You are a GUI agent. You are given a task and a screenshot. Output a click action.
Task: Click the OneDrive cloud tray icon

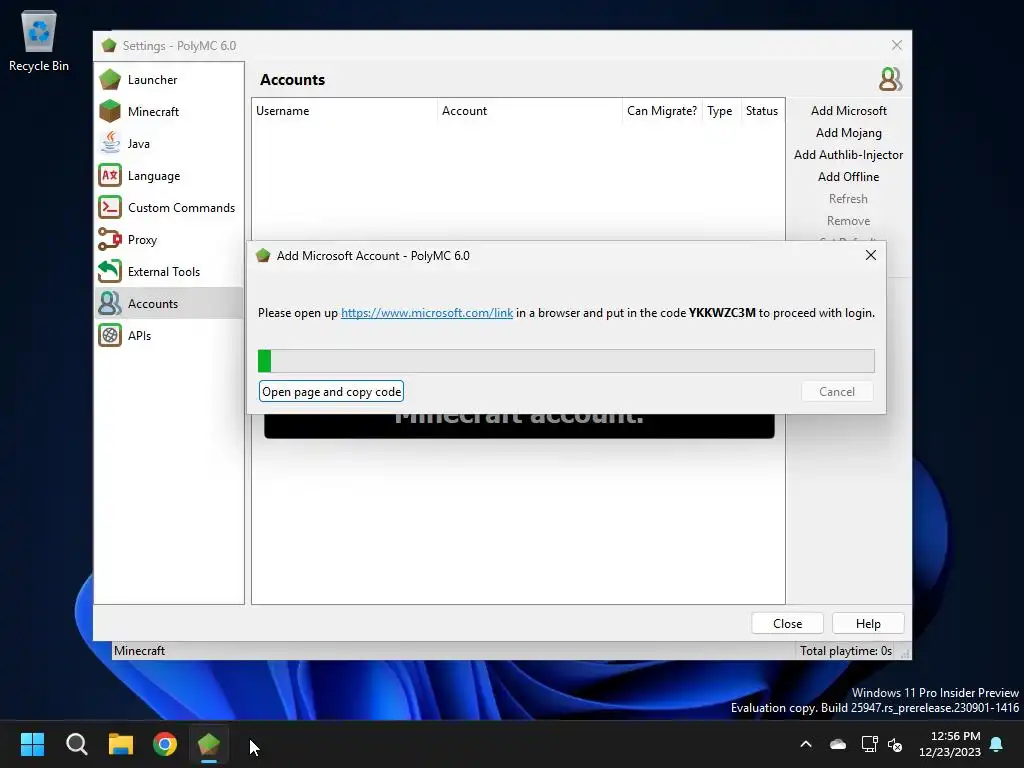(838, 744)
